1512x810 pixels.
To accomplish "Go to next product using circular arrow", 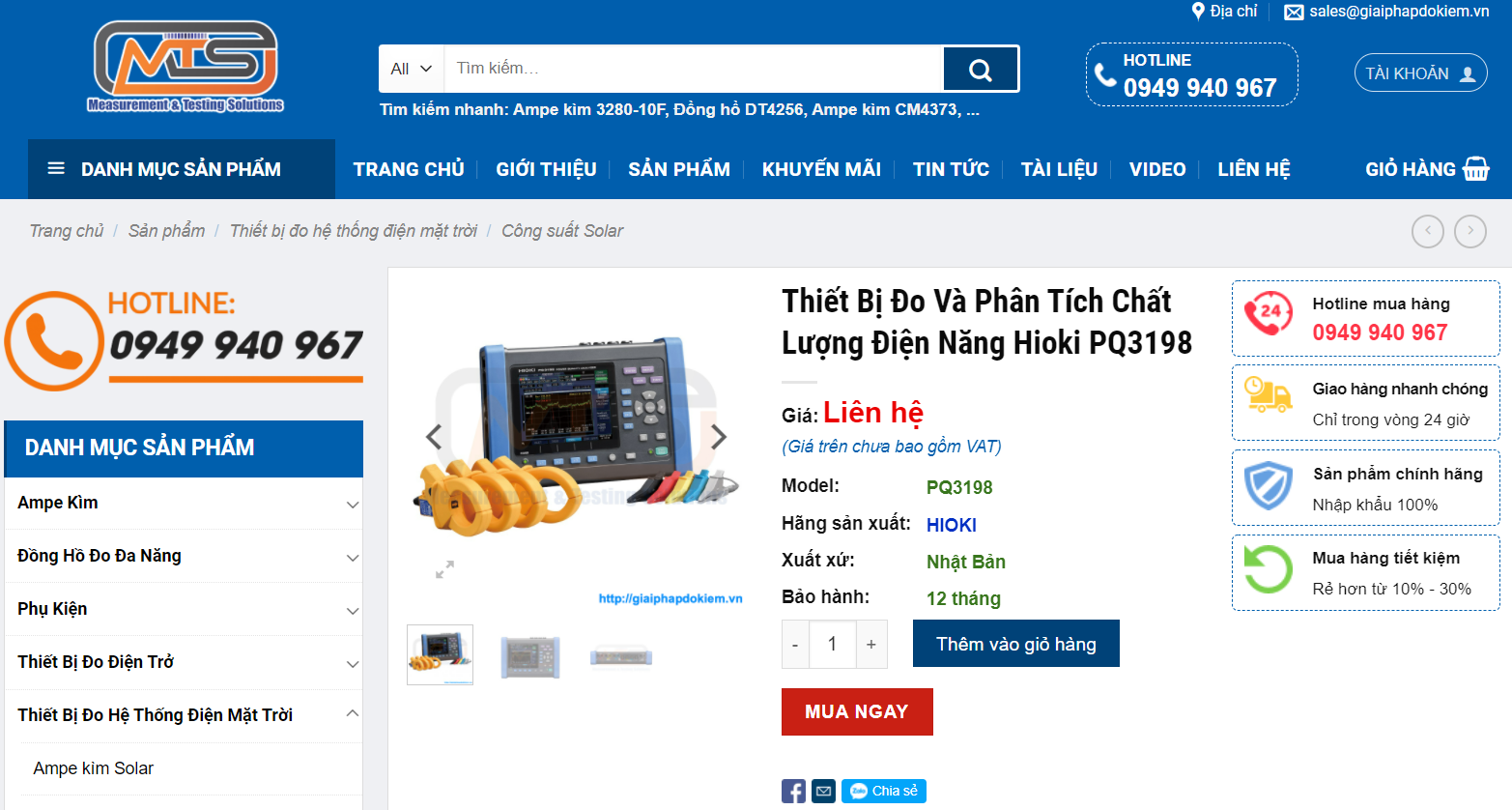I will (1470, 231).
